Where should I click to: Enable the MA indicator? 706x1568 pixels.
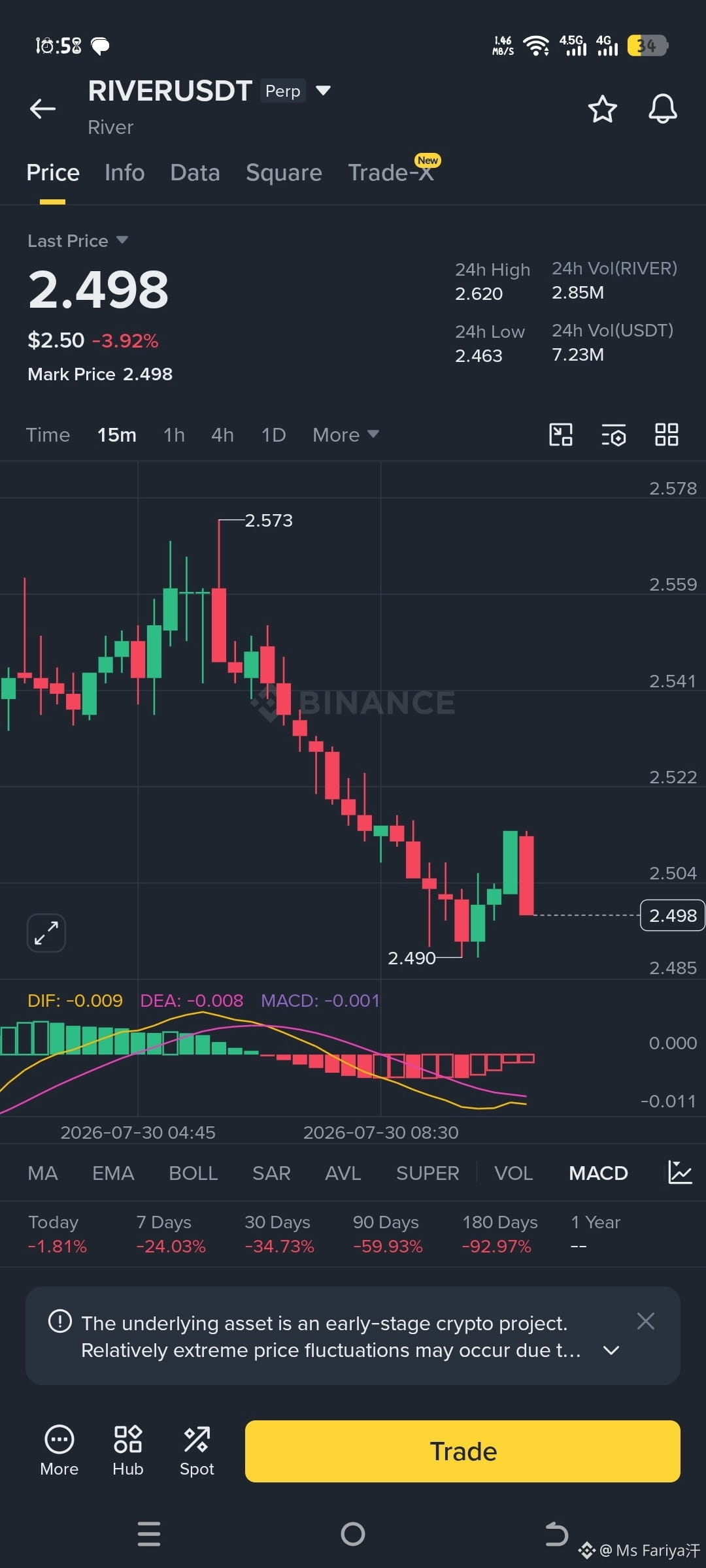[x=42, y=1173]
